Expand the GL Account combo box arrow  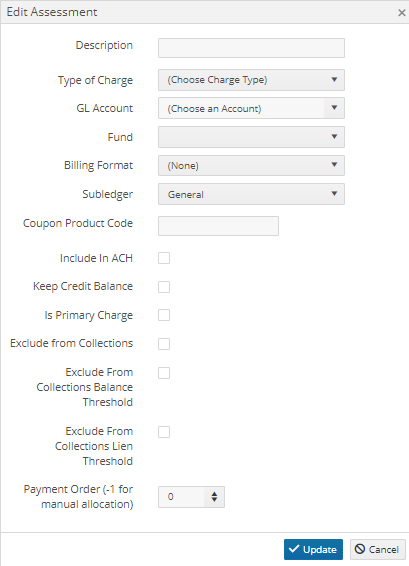pyautogui.click(x=334, y=108)
